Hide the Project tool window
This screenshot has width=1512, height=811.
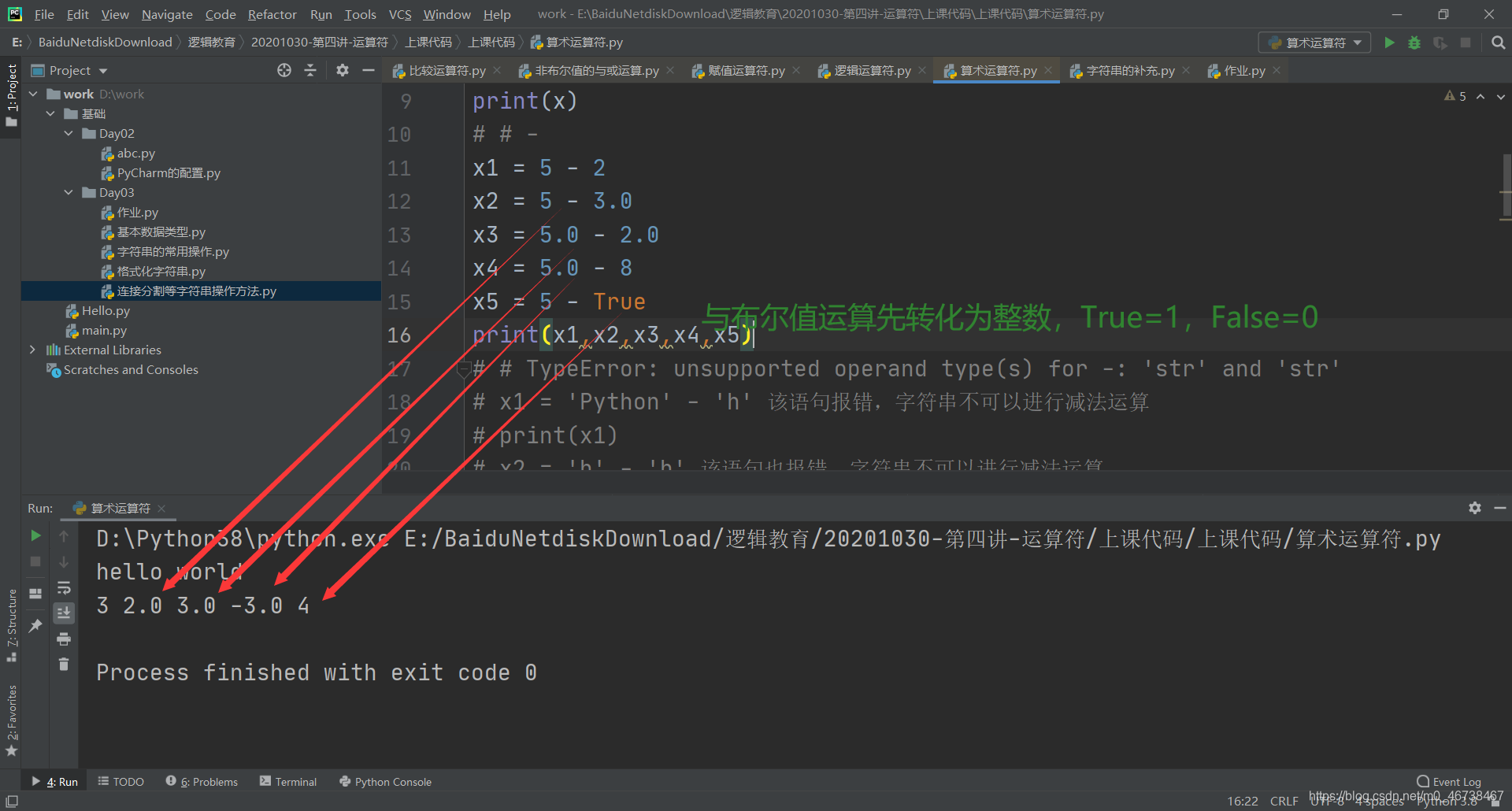coord(368,70)
